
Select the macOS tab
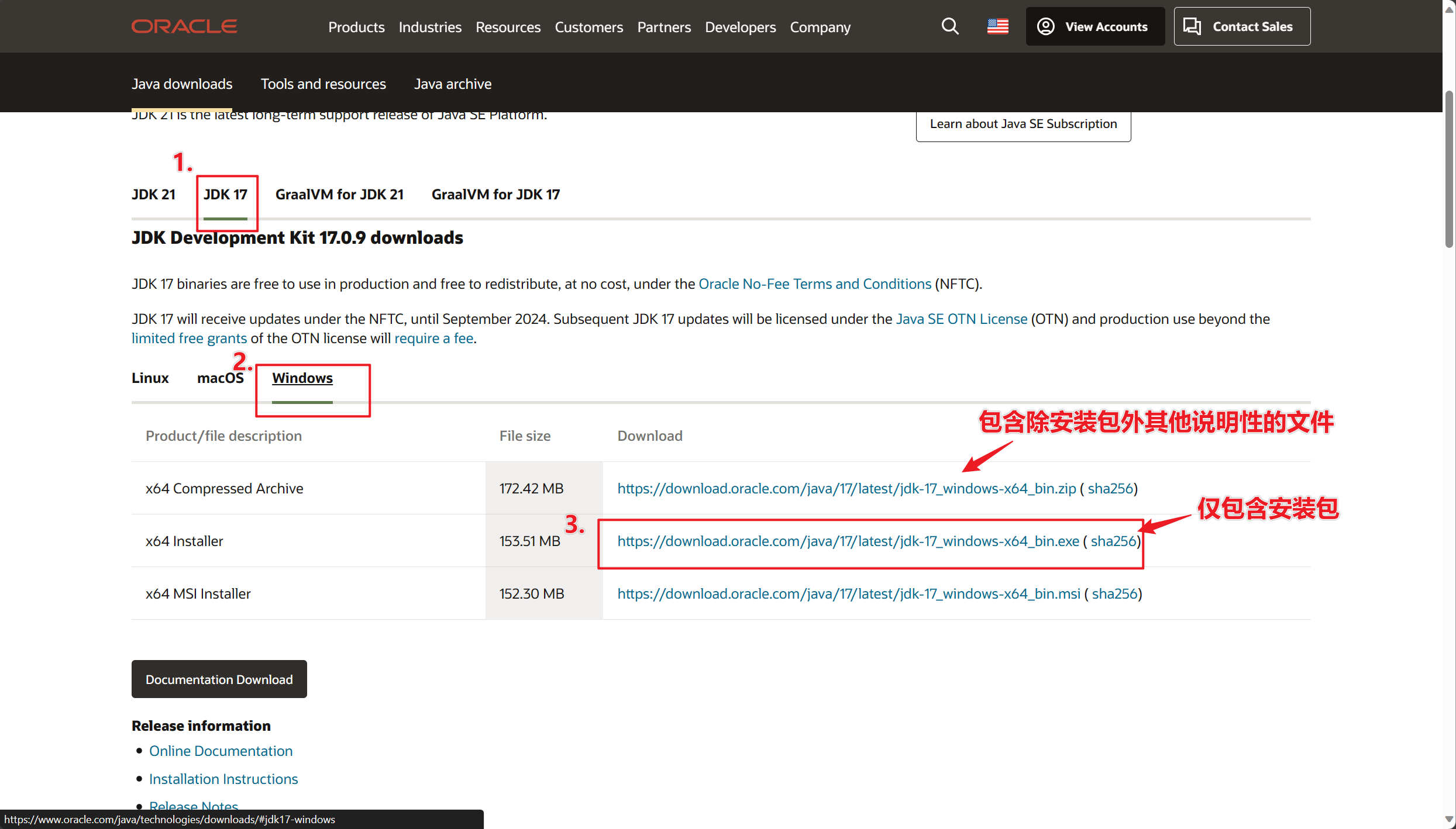[x=220, y=378]
